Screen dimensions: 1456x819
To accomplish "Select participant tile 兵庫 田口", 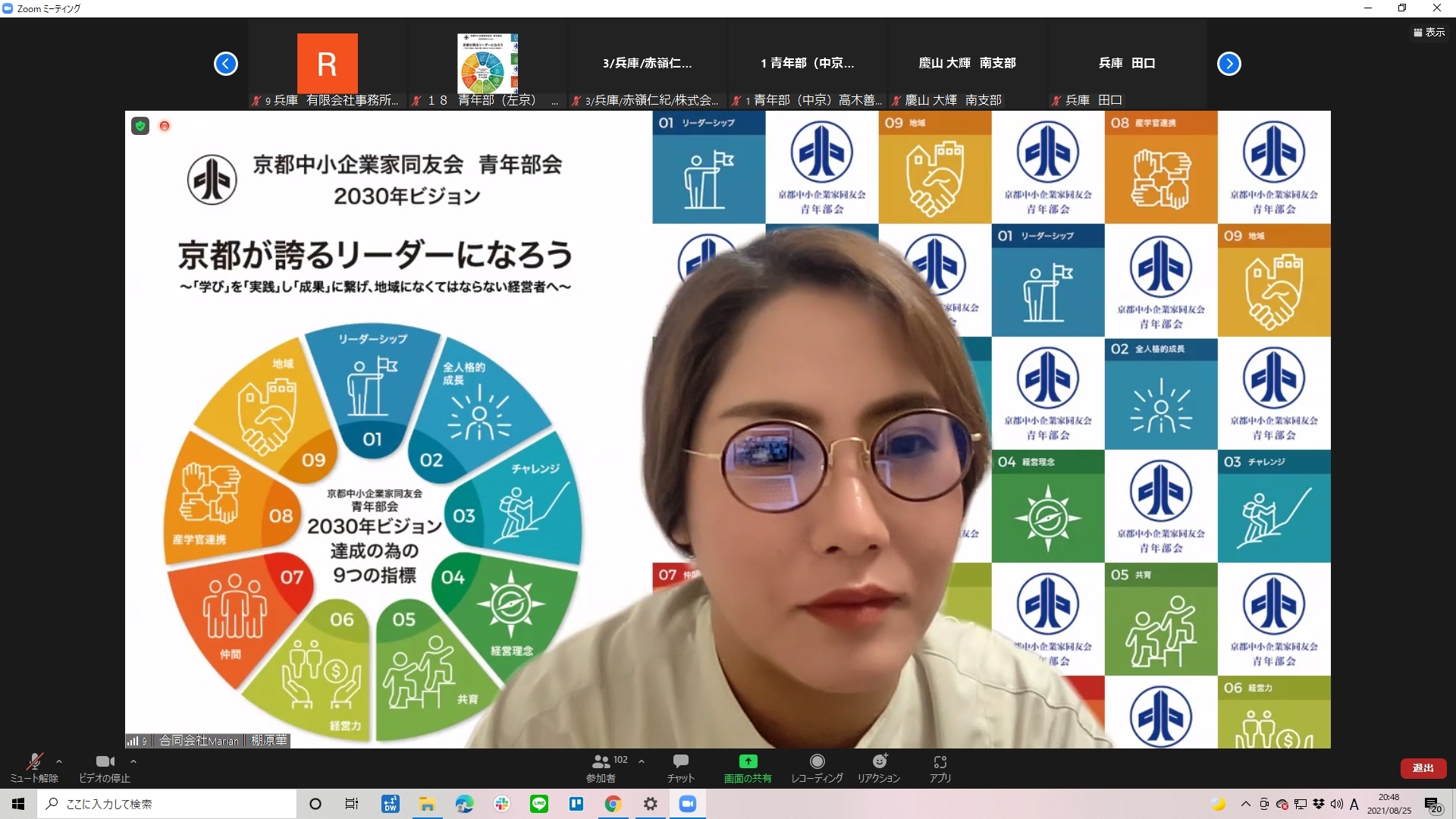I will click(x=1128, y=64).
